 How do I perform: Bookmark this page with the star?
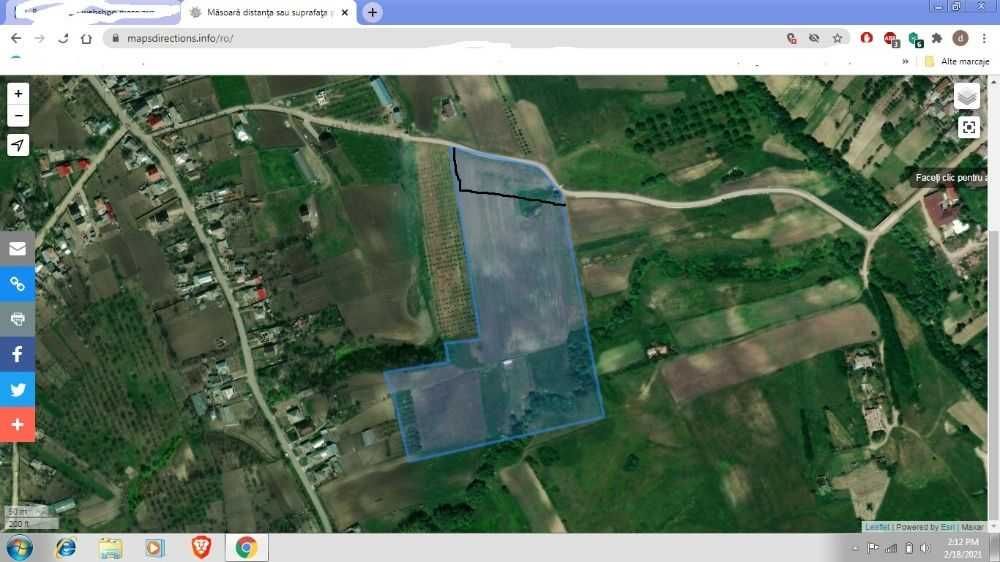(x=837, y=38)
